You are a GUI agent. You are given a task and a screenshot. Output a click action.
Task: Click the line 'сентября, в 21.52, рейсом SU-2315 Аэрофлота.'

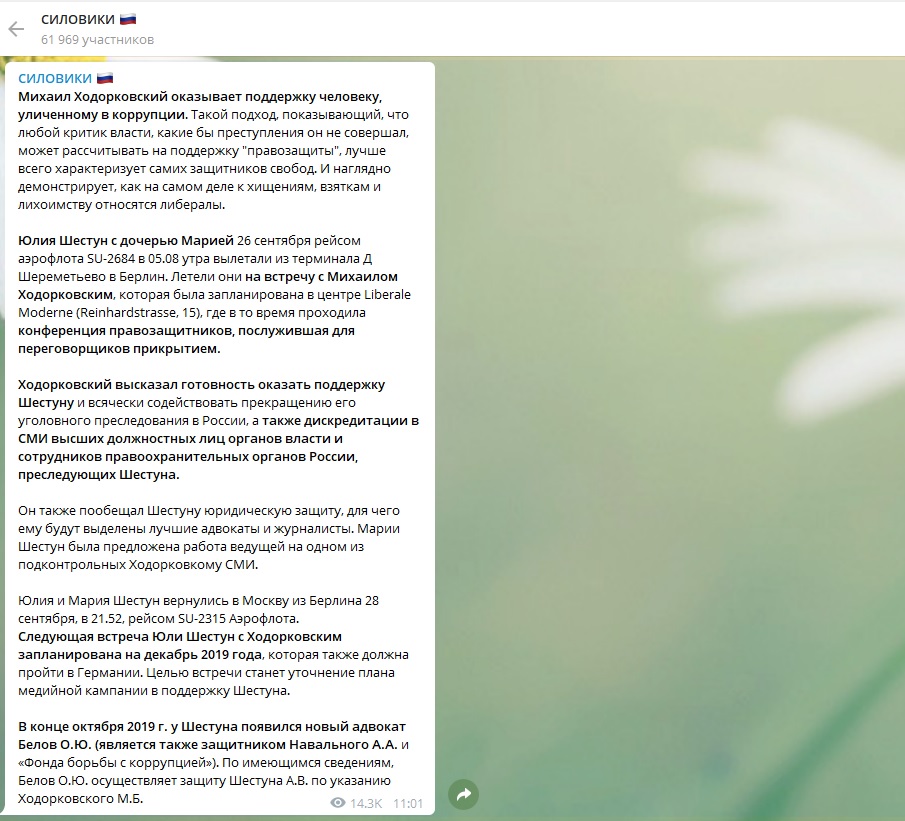[159, 618]
